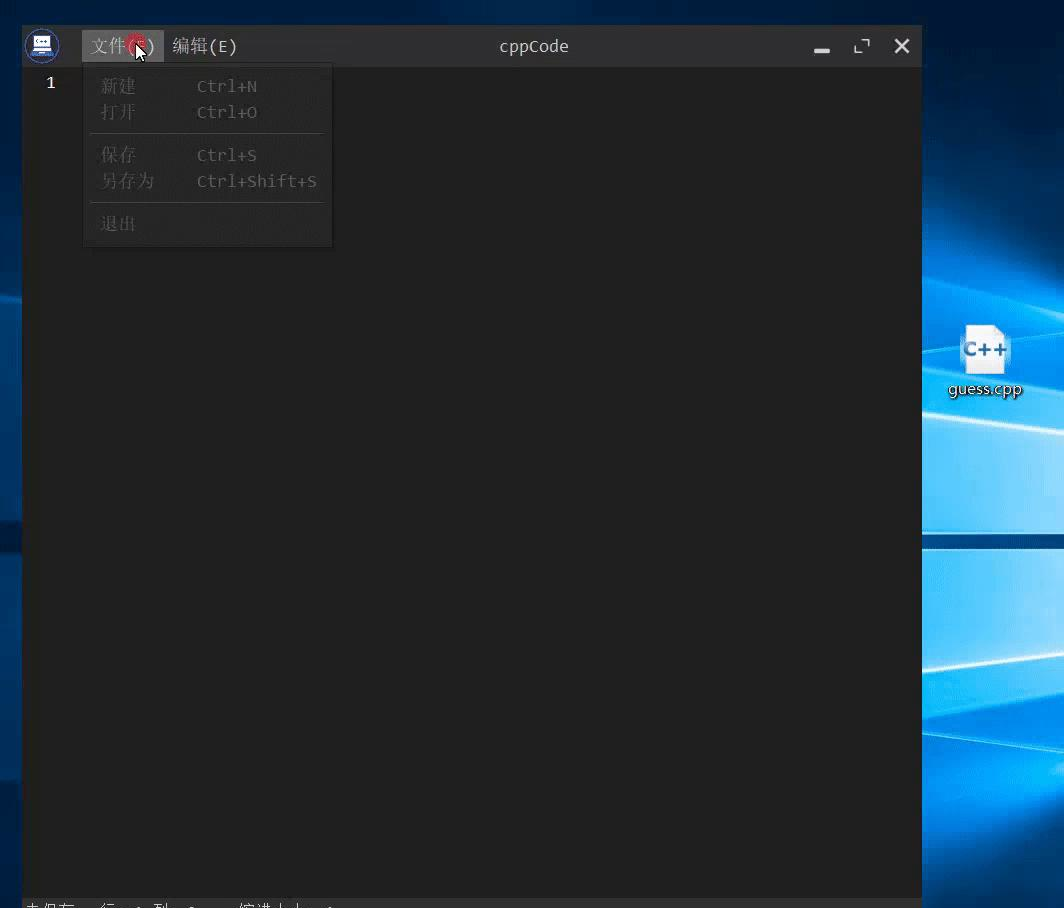
Task: Maximize the cppCode editor window
Action: [862, 46]
